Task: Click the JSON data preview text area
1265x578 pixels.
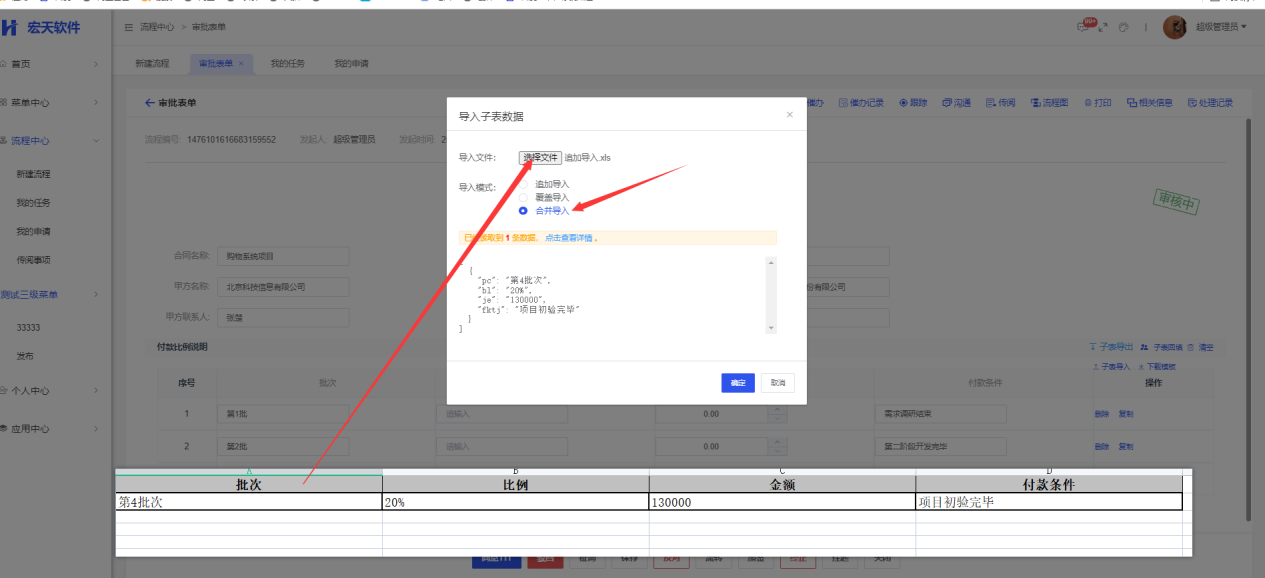Action: [x=612, y=295]
